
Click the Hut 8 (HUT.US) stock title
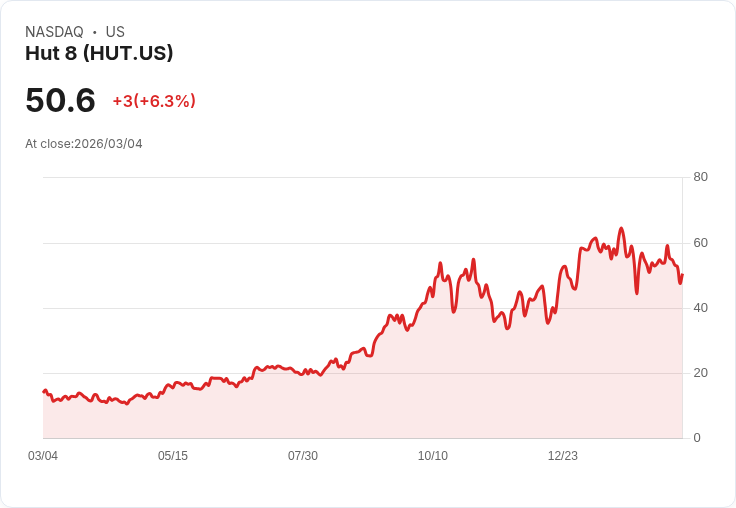pos(99,53)
